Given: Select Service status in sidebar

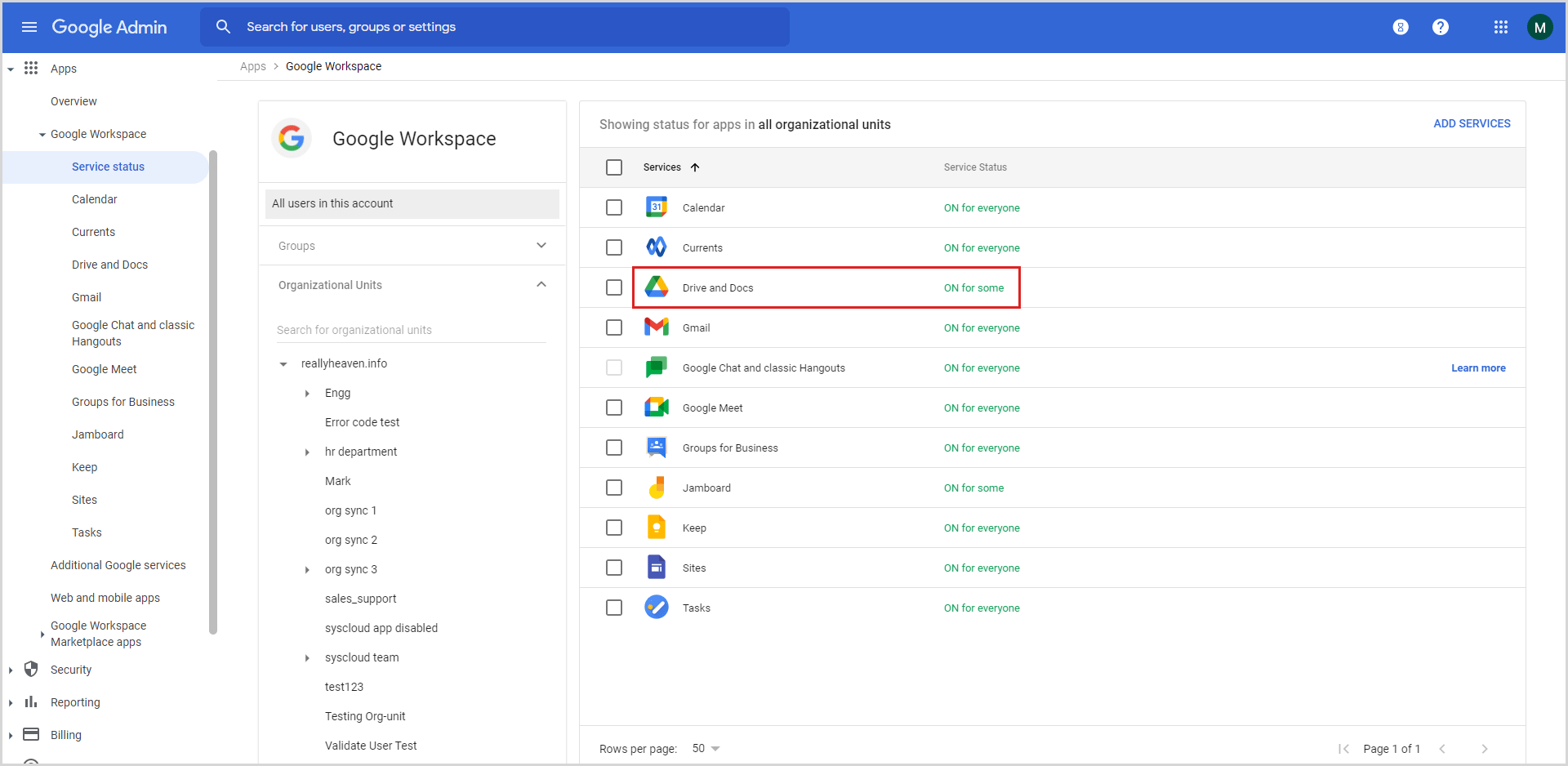Looking at the screenshot, I should click(108, 167).
